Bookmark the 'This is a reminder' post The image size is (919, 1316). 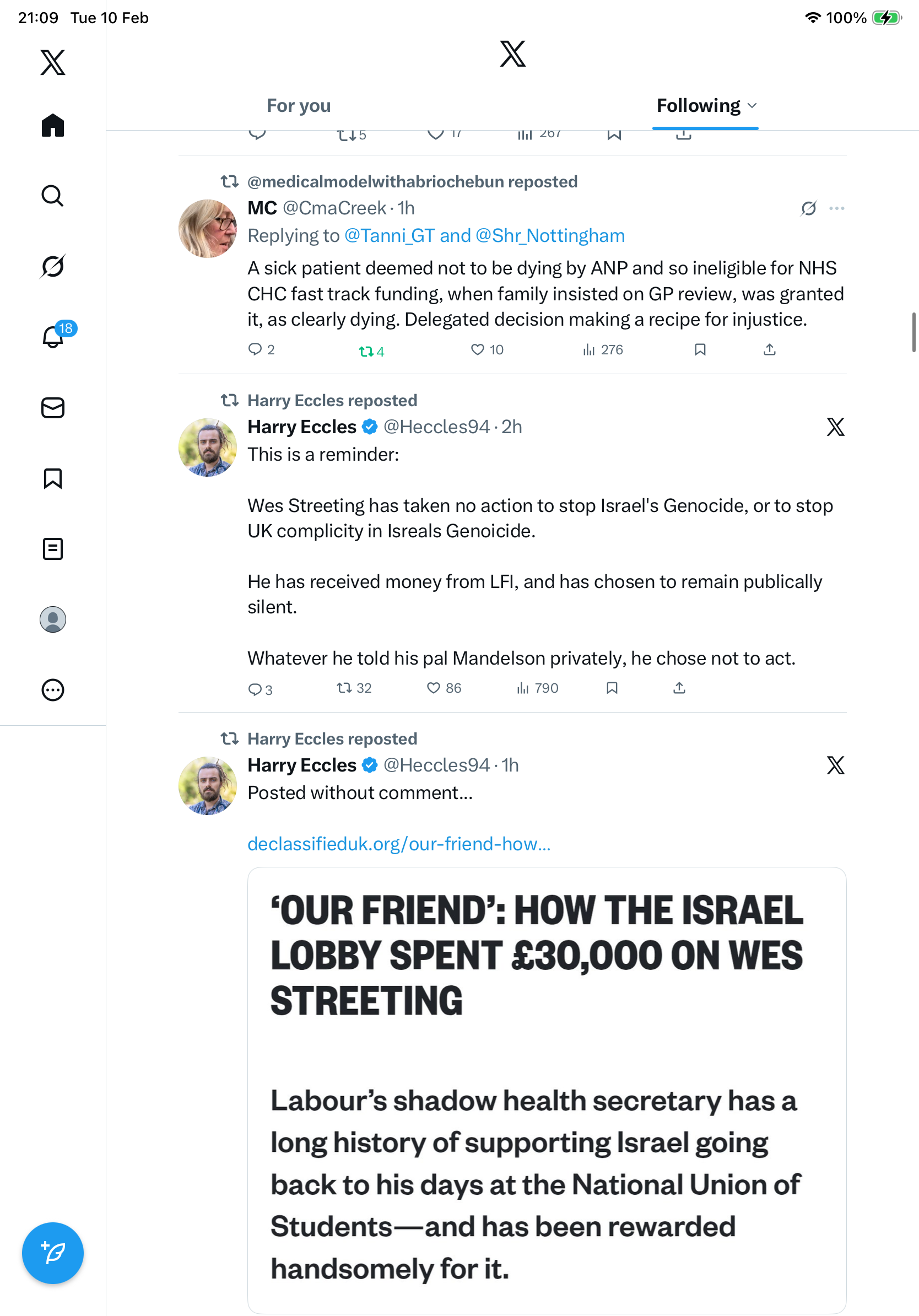pos(612,688)
